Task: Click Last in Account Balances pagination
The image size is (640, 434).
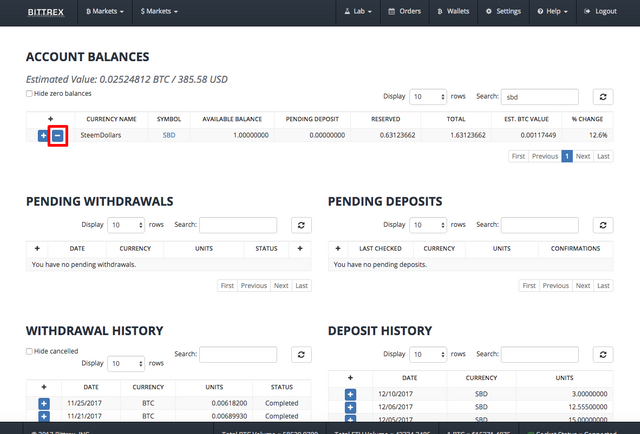Action: click(x=603, y=156)
